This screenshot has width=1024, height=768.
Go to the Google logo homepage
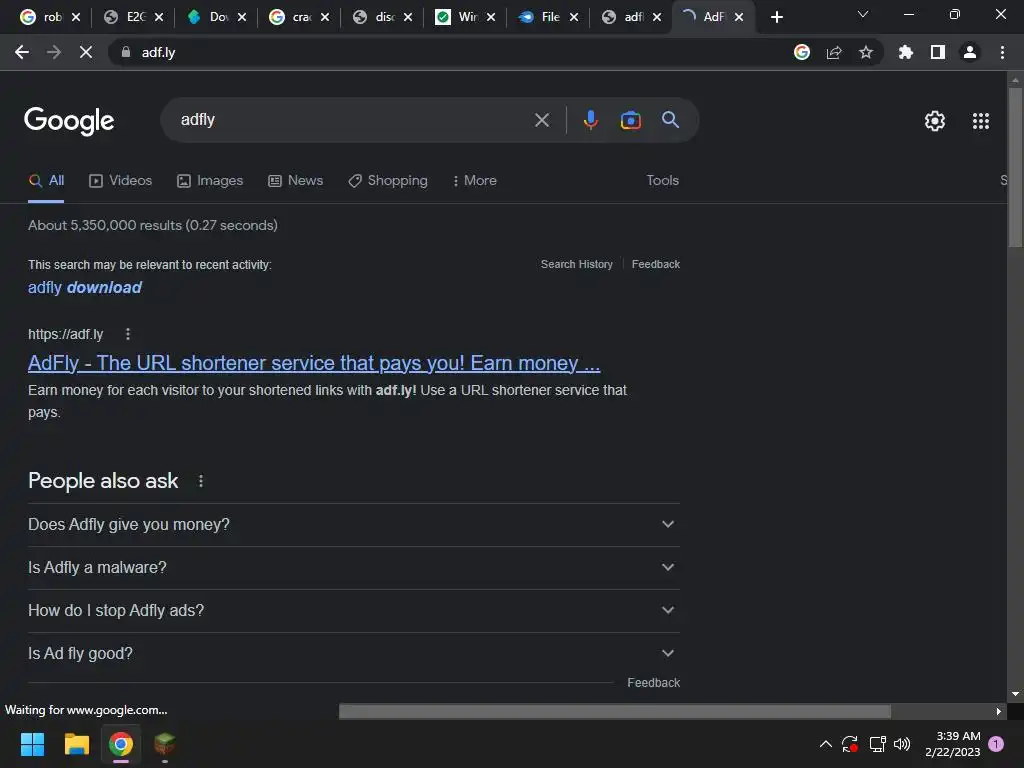coord(69,120)
